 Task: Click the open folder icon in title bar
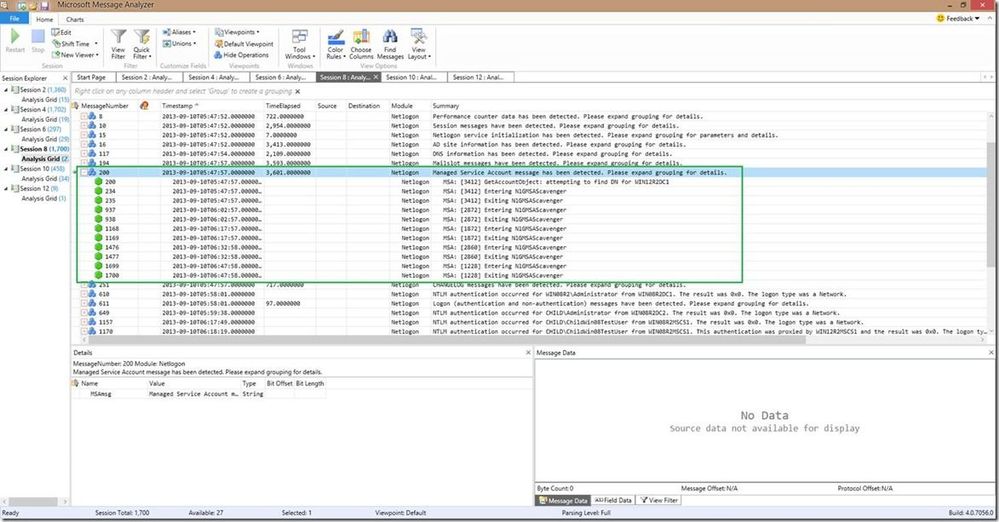pyautogui.click(x=33, y=5)
